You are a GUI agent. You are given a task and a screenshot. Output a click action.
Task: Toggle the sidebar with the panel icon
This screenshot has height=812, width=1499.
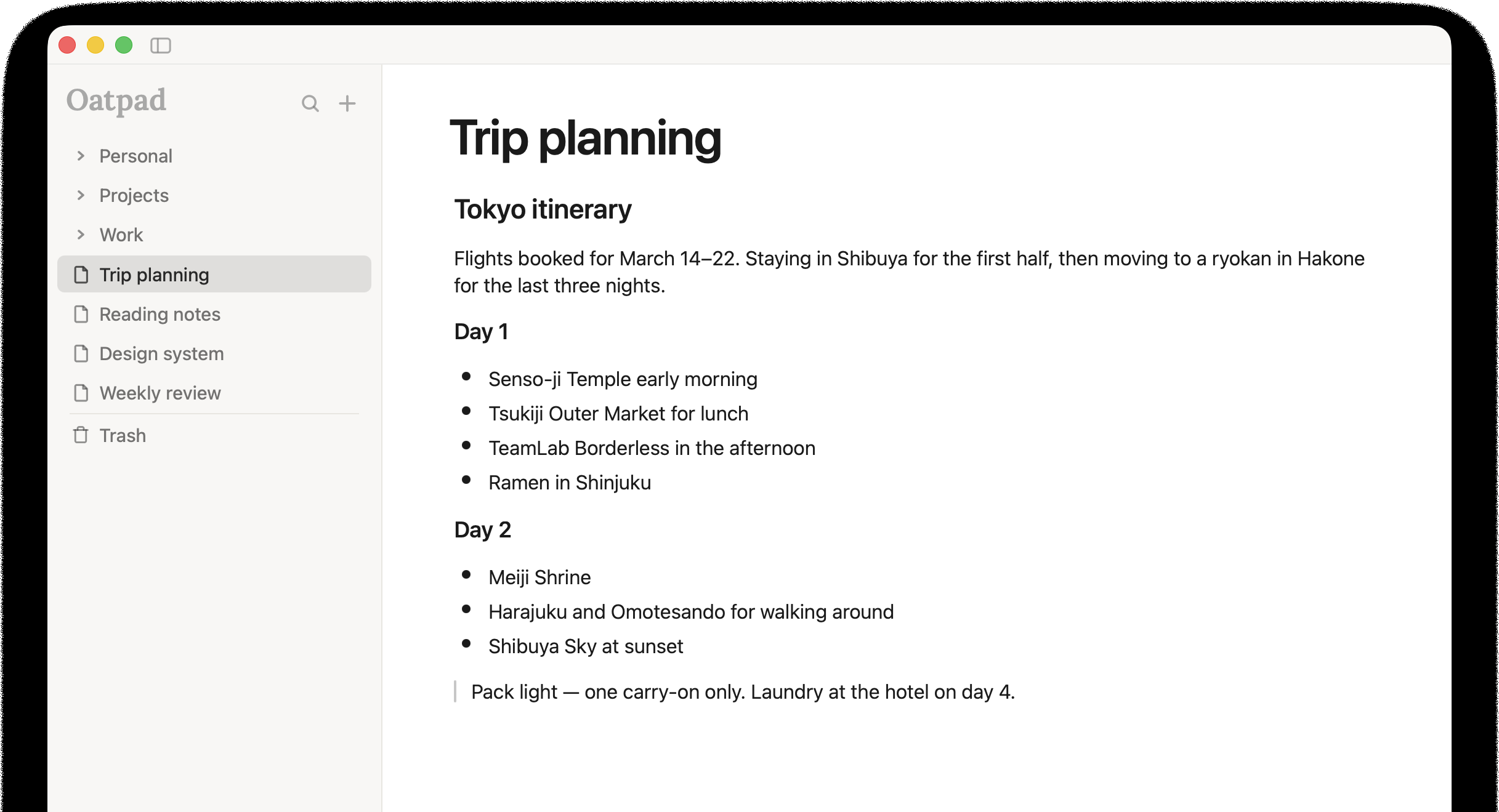160,46
